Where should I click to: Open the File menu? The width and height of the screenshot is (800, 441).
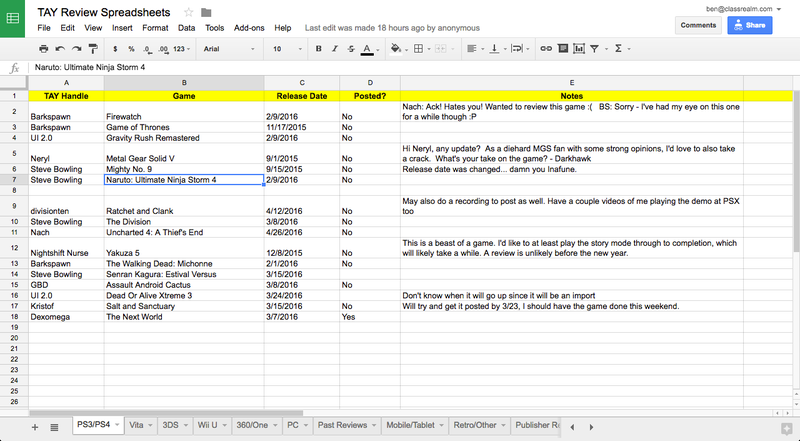[44, 28]
